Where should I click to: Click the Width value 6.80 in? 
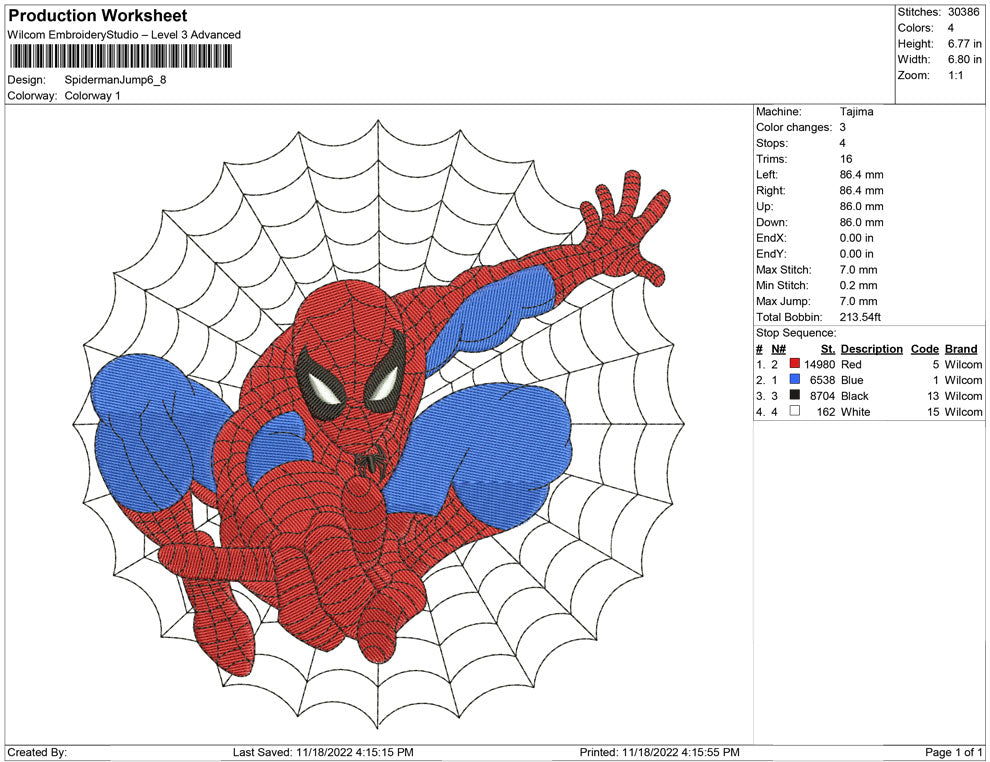964,59
